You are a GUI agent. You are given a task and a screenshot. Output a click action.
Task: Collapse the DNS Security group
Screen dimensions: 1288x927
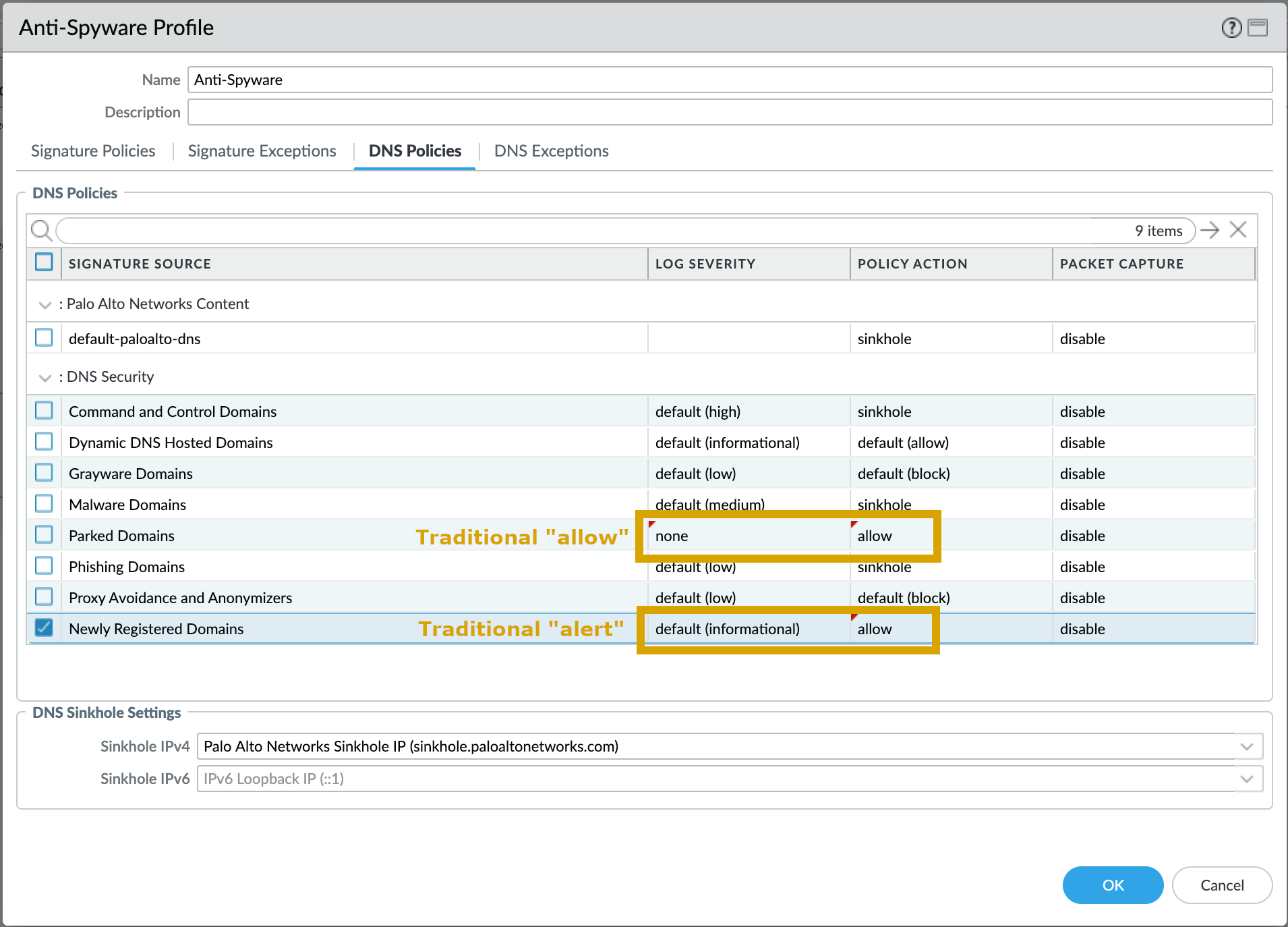pos(45,378)
